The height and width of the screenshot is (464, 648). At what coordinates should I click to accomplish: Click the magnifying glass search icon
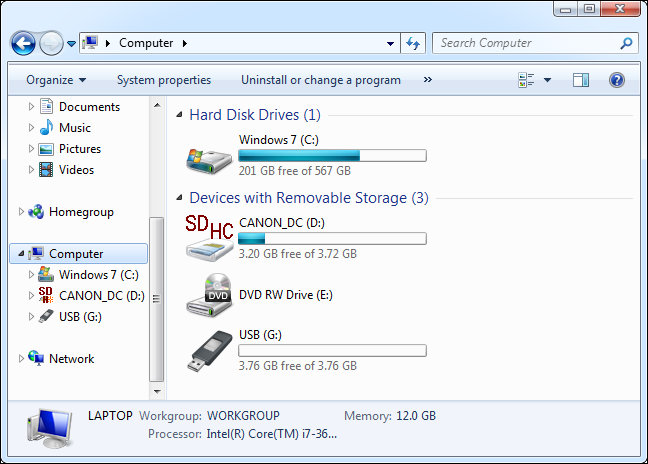point(626,43)
